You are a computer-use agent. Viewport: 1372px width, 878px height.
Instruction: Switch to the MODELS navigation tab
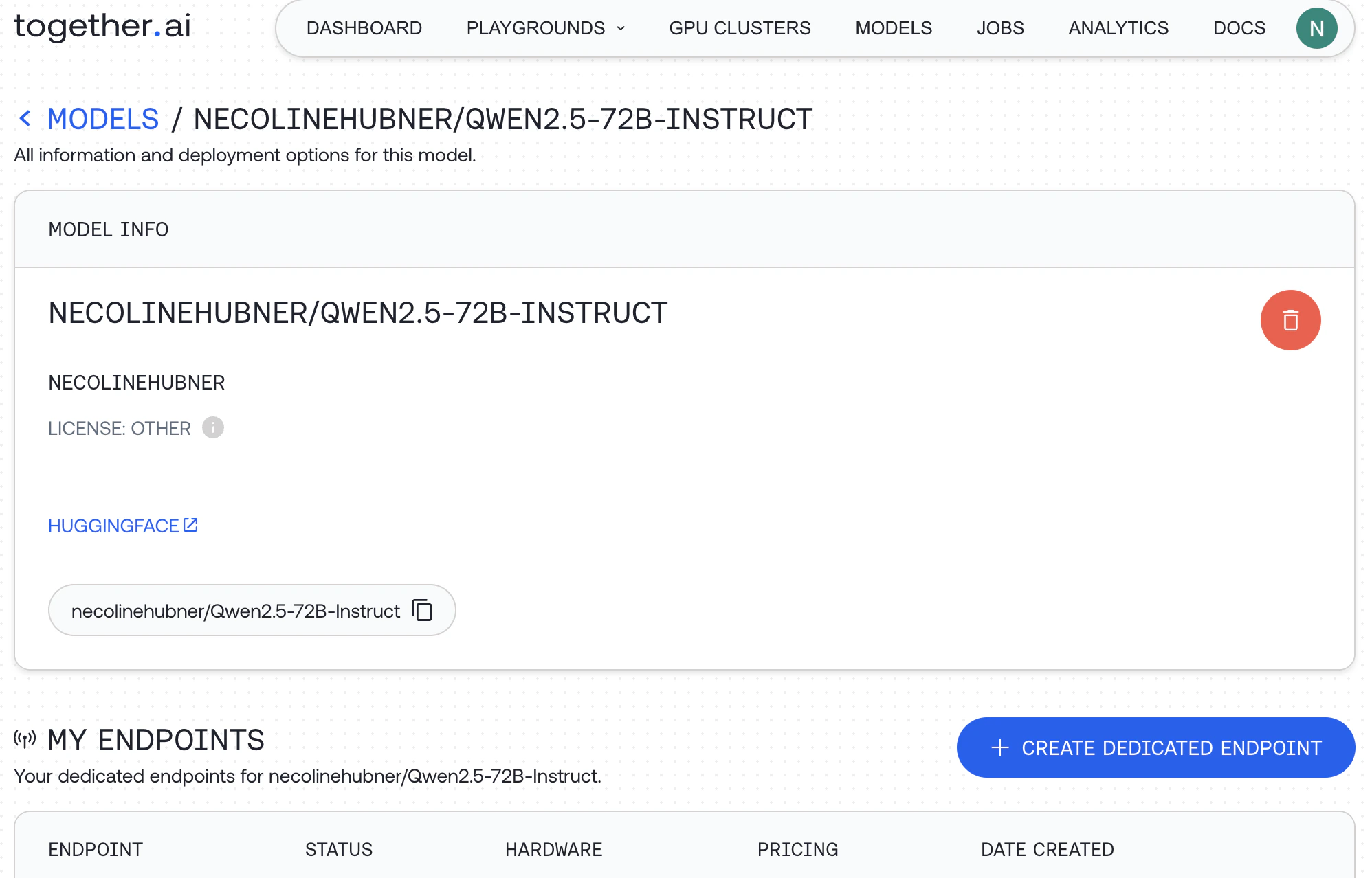(893, 28)
